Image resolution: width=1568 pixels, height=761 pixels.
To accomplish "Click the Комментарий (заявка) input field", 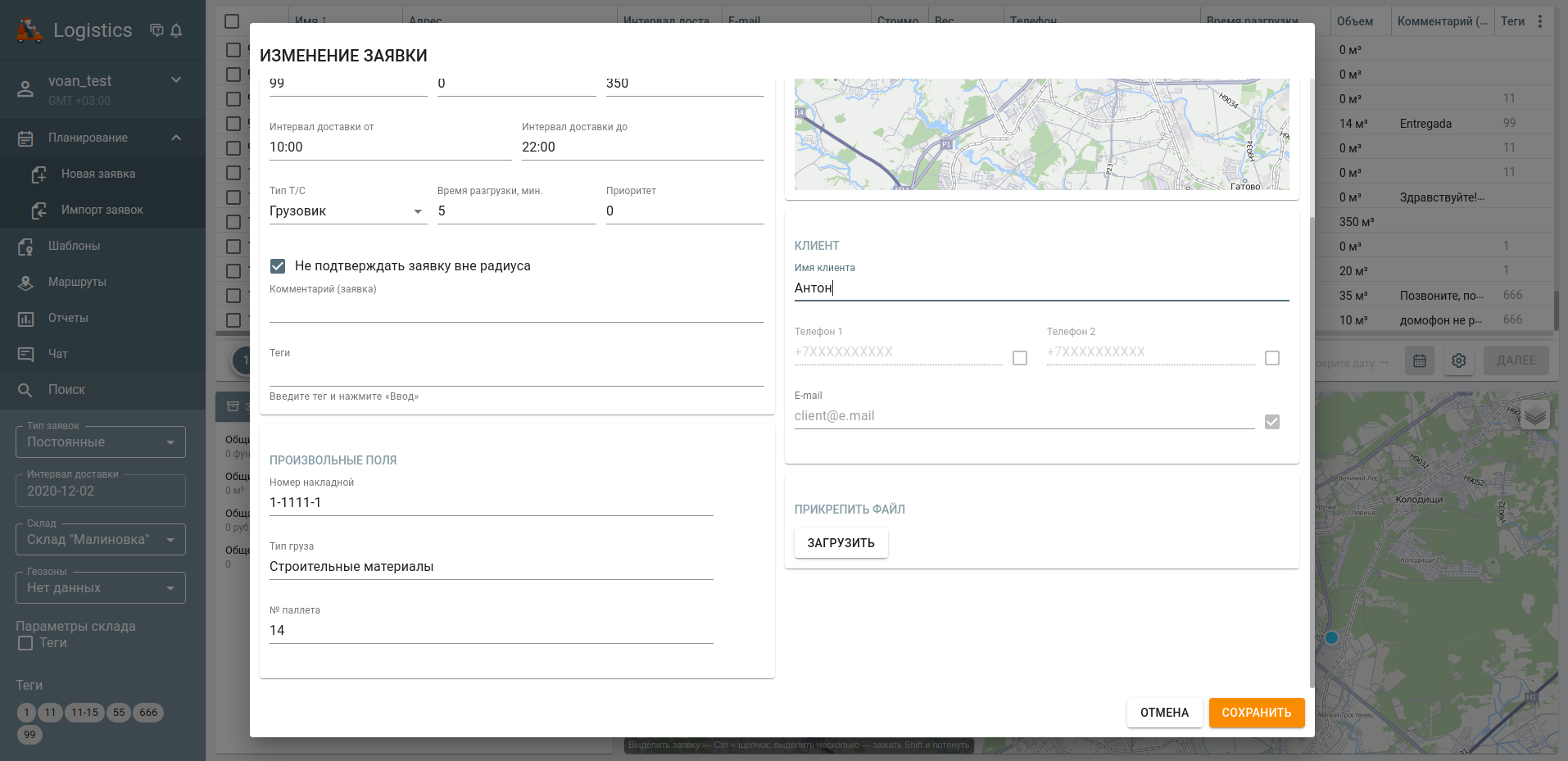I will coord(516,310).
